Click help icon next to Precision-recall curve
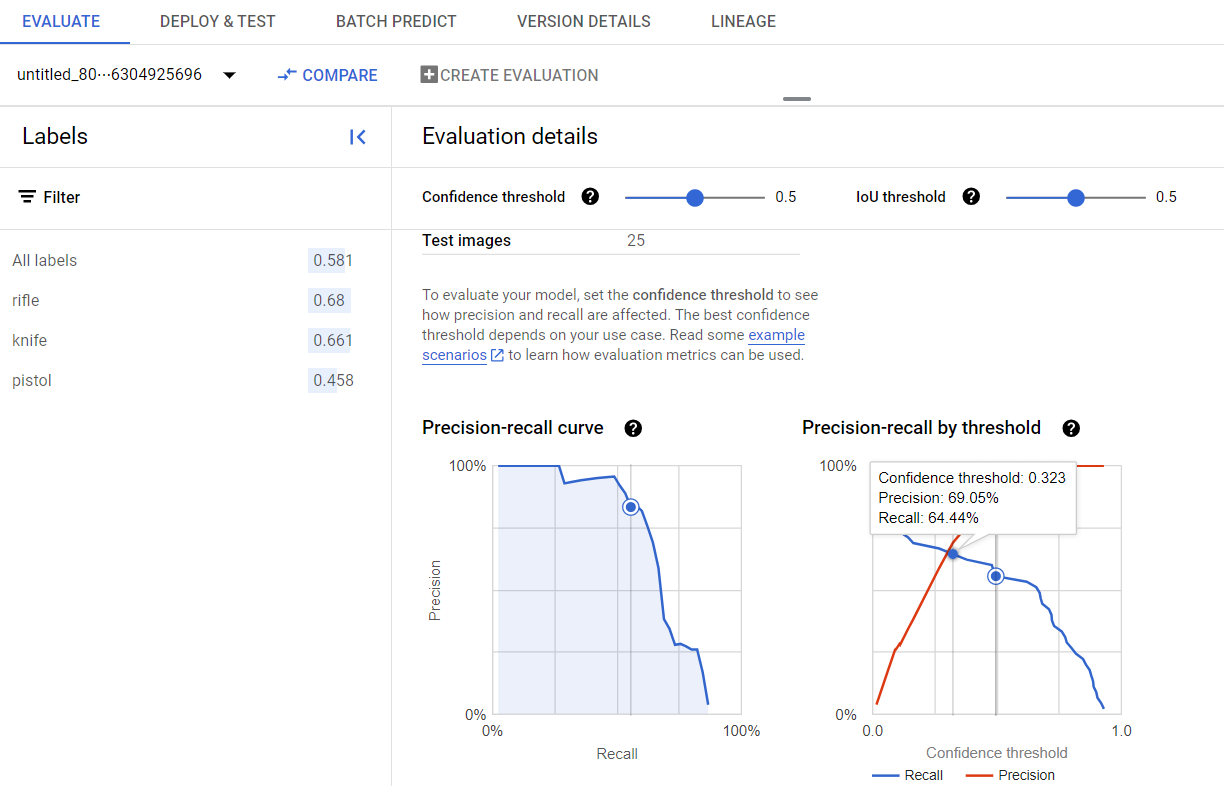This screenshot has width=1224, height=786. click(632, 428)
